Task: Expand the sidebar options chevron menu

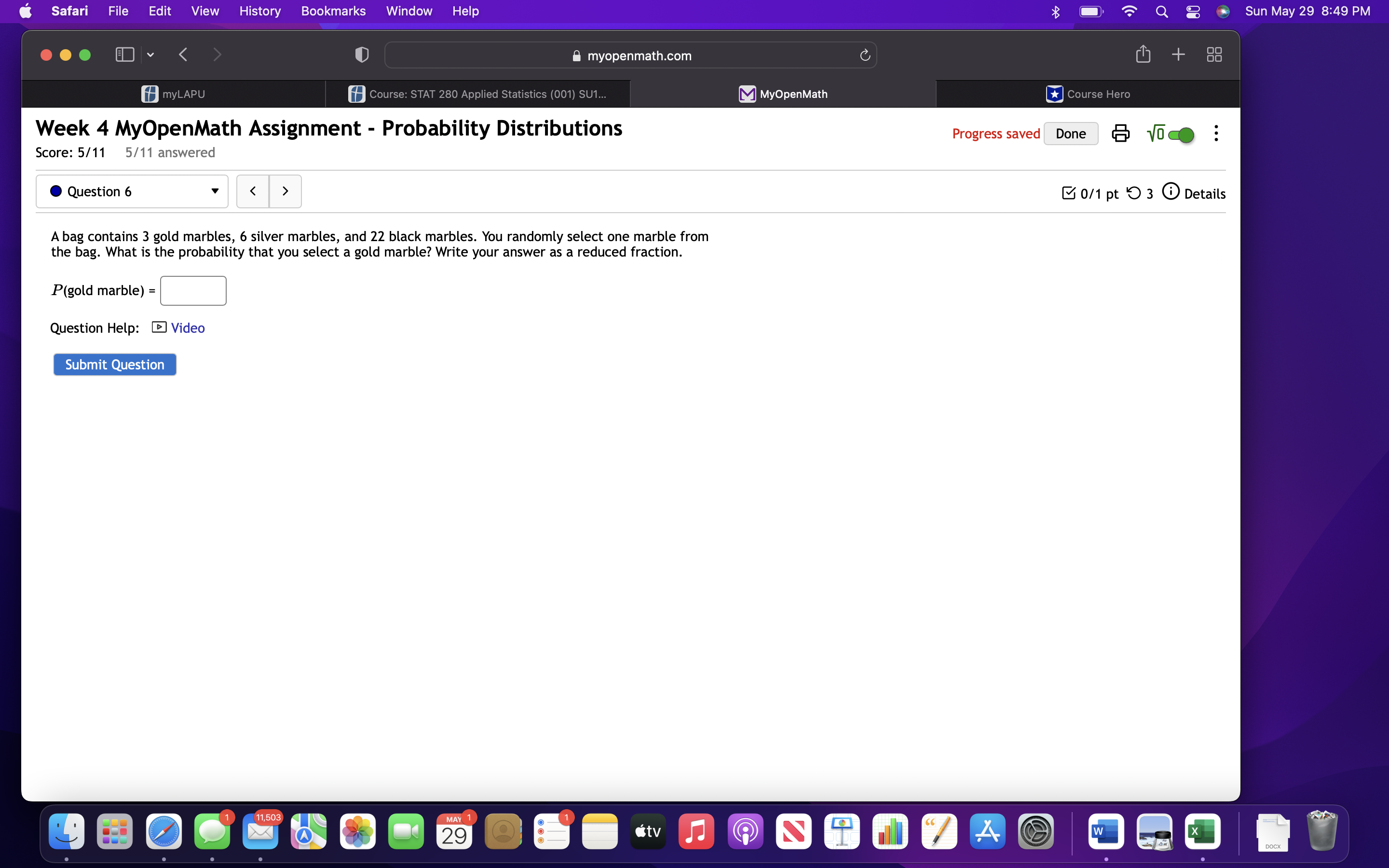Action: coord(150,55)
